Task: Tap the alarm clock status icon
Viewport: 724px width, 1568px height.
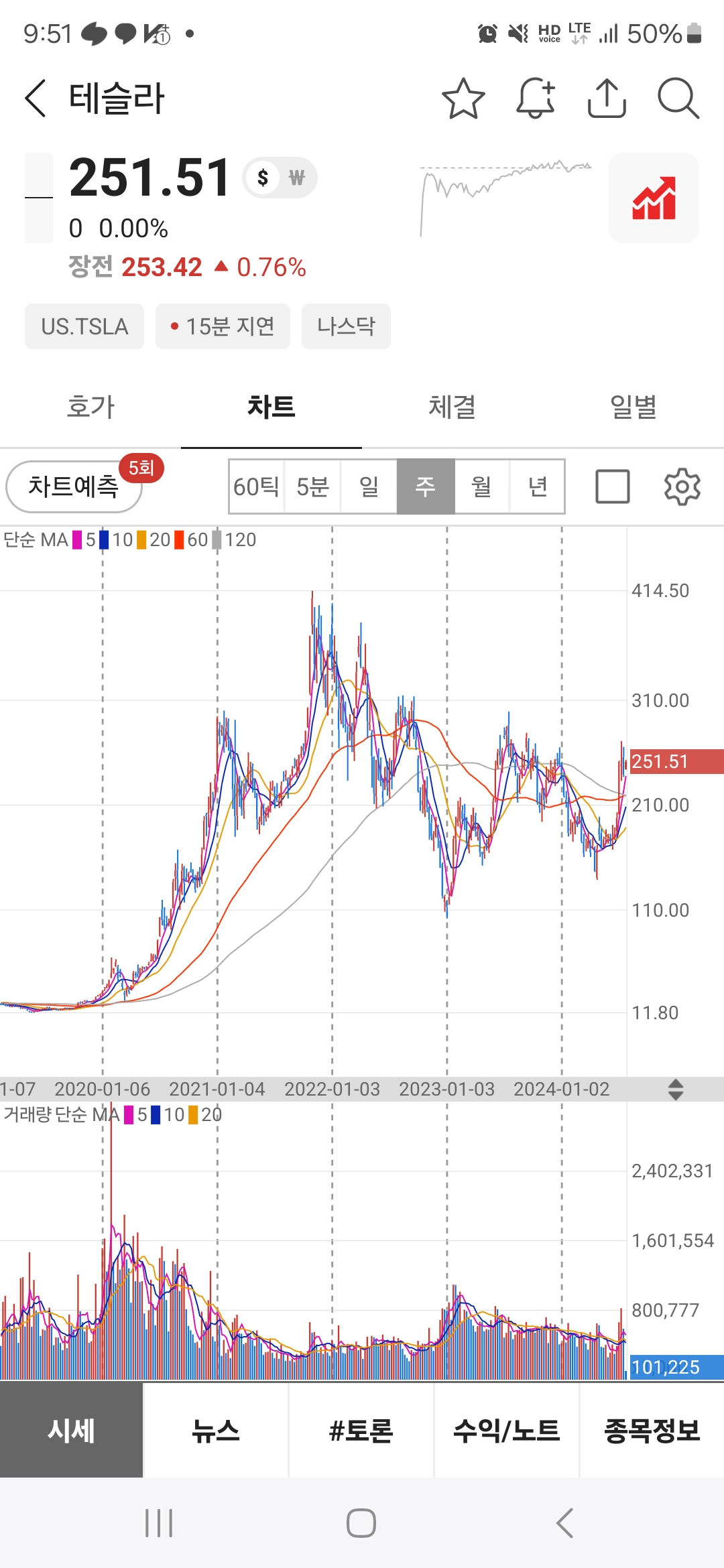Action: click(487, 34)
